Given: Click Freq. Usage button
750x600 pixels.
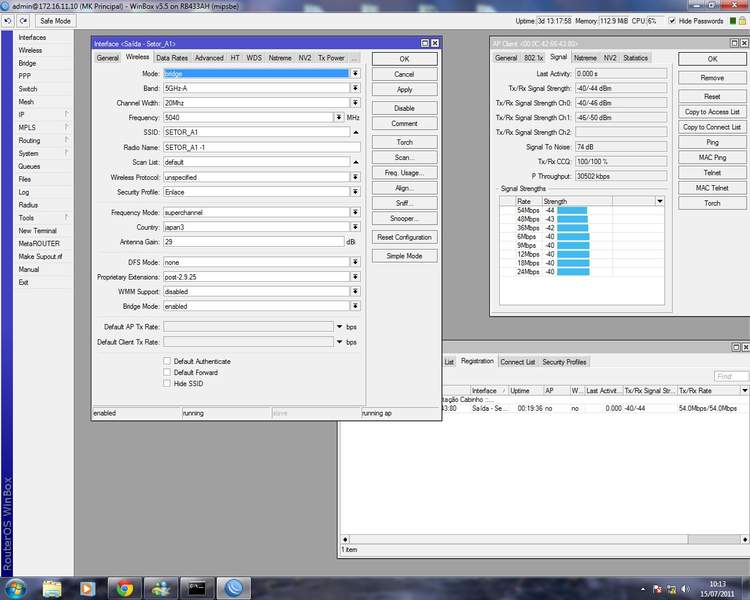Looking at the screenshot, I should click(x=404, y=173).
